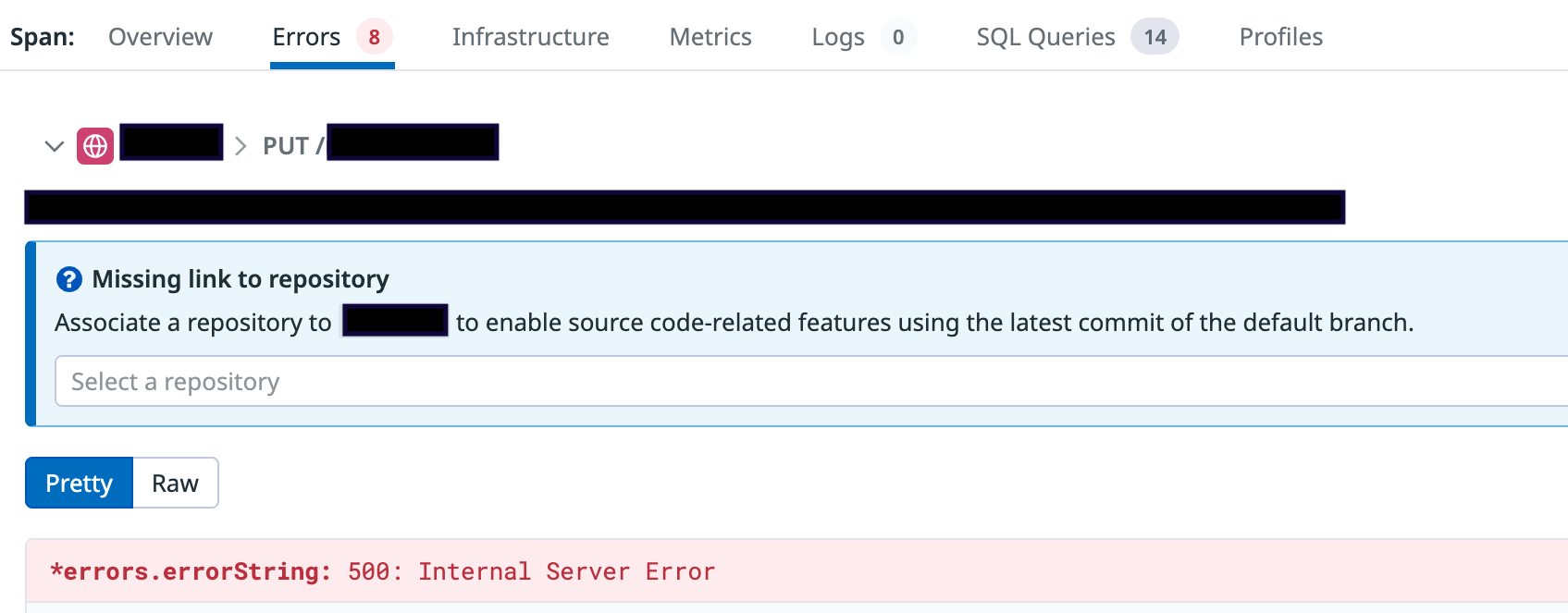The height and width of the screenshot is (613, 1568).
Task: Open the Overview span tab
Action: point(160,37)
